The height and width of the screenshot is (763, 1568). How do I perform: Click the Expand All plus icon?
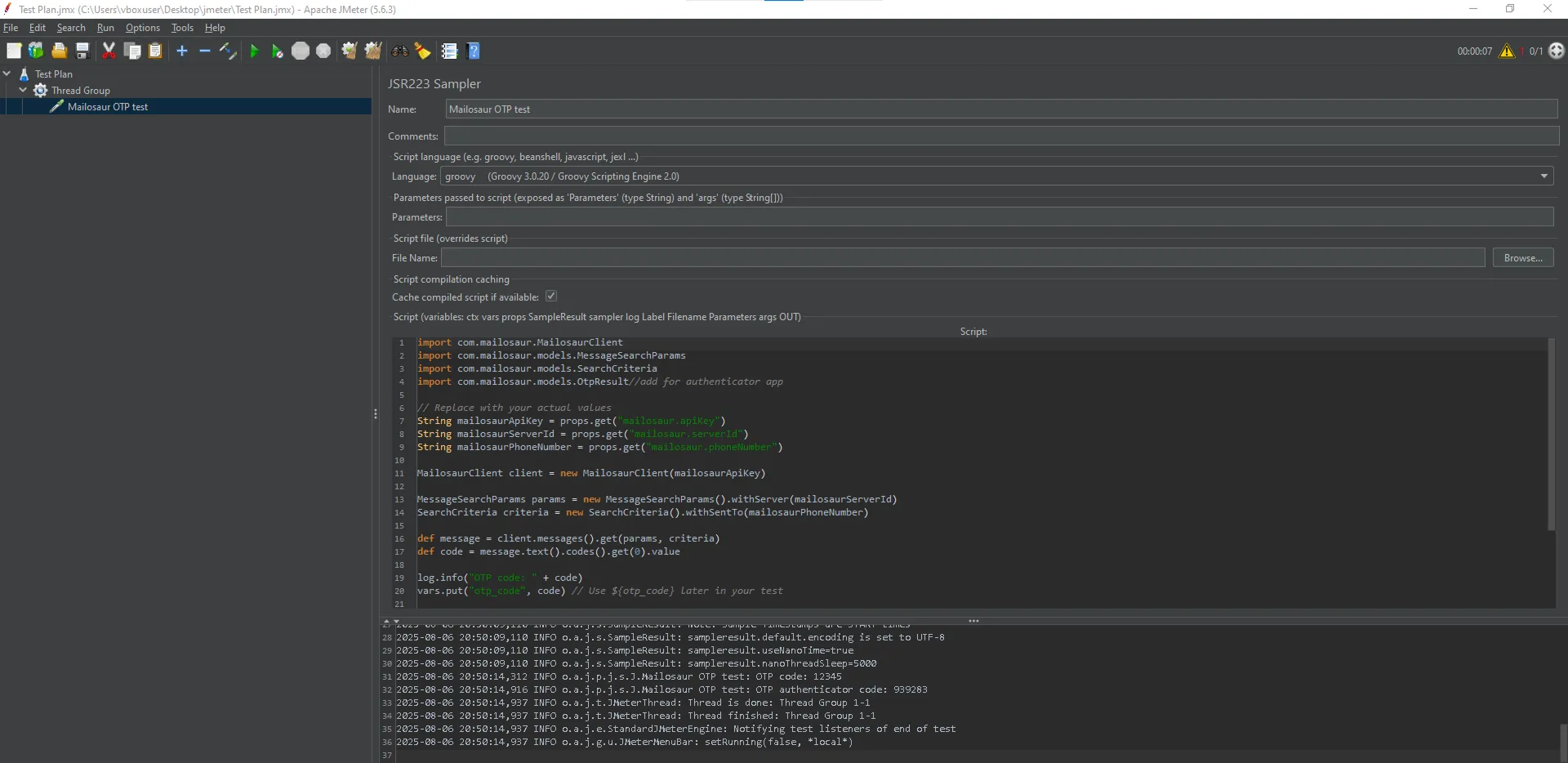tap(182, 51)
